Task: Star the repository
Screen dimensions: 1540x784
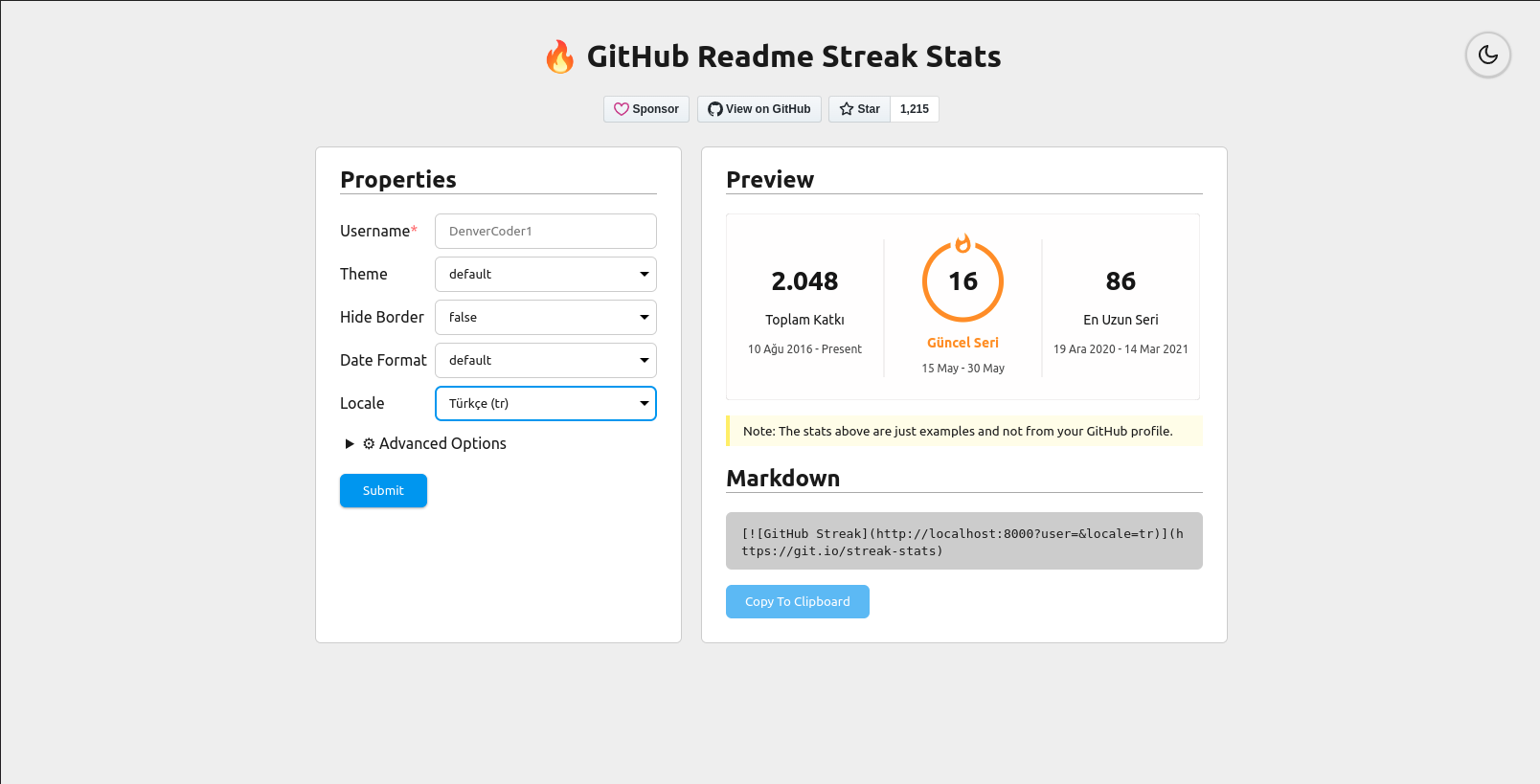Action: [x=859, y=109]
